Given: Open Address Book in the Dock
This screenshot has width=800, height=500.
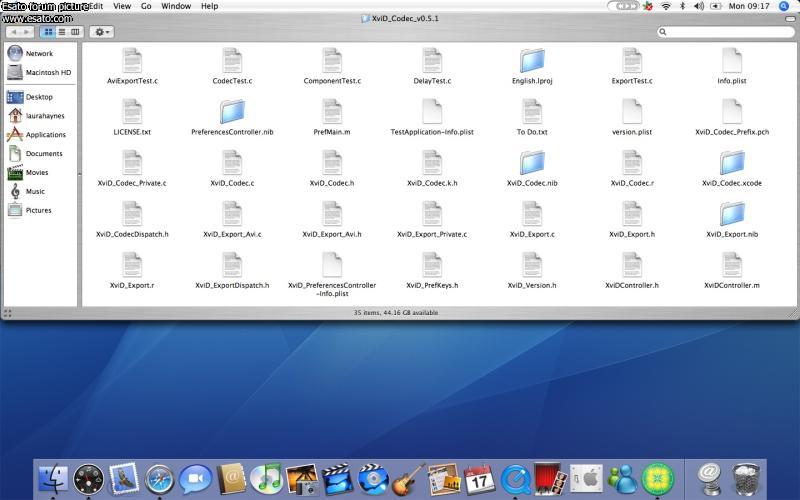Looking at the screenshot, I should (x=231, y=479).
